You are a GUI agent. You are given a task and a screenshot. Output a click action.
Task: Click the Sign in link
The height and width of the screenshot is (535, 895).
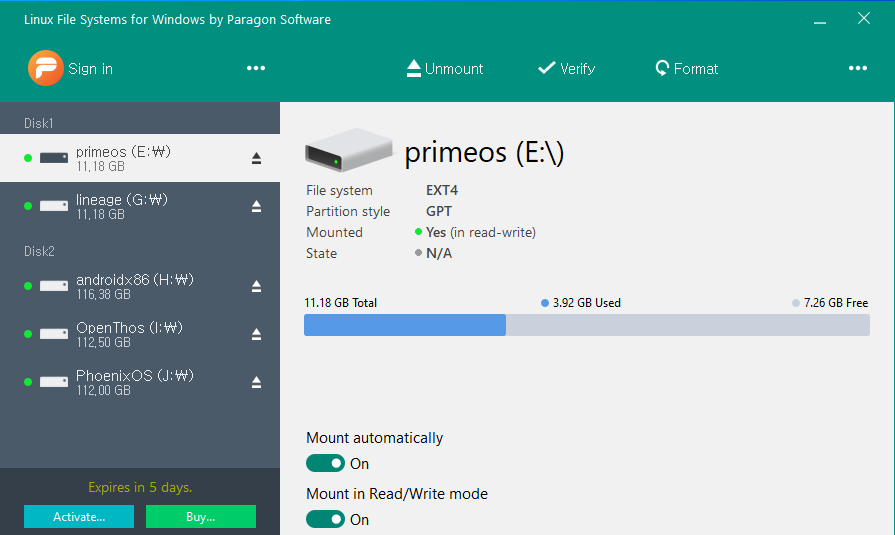point(90,69)
